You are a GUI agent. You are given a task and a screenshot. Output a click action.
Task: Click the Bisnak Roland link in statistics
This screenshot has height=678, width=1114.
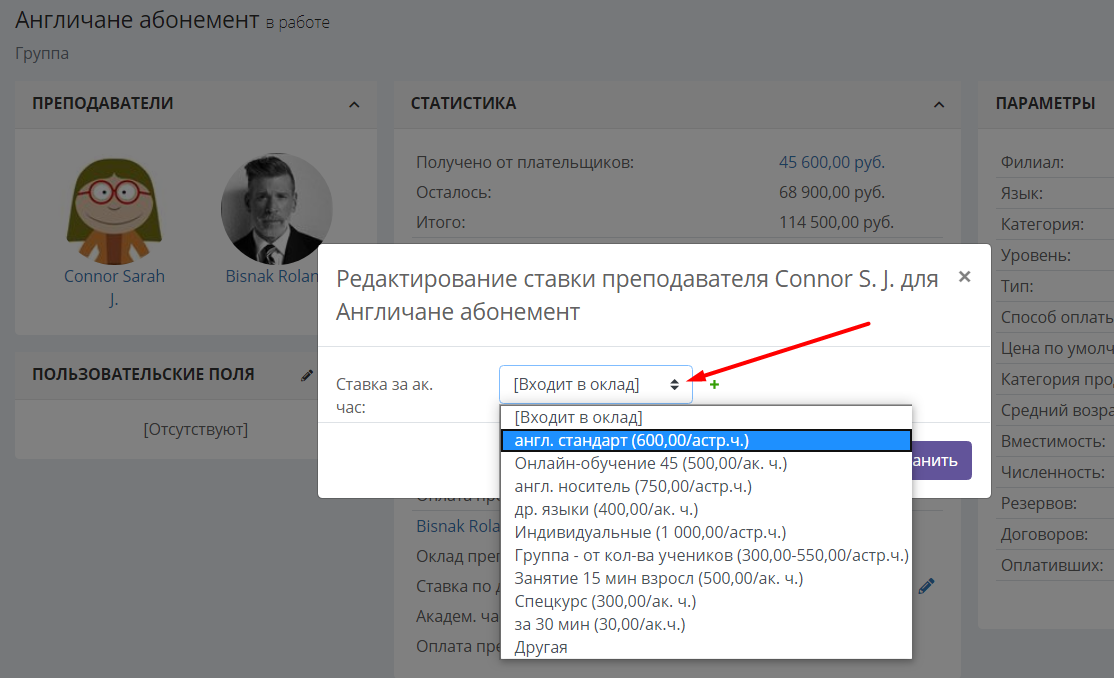458,527
